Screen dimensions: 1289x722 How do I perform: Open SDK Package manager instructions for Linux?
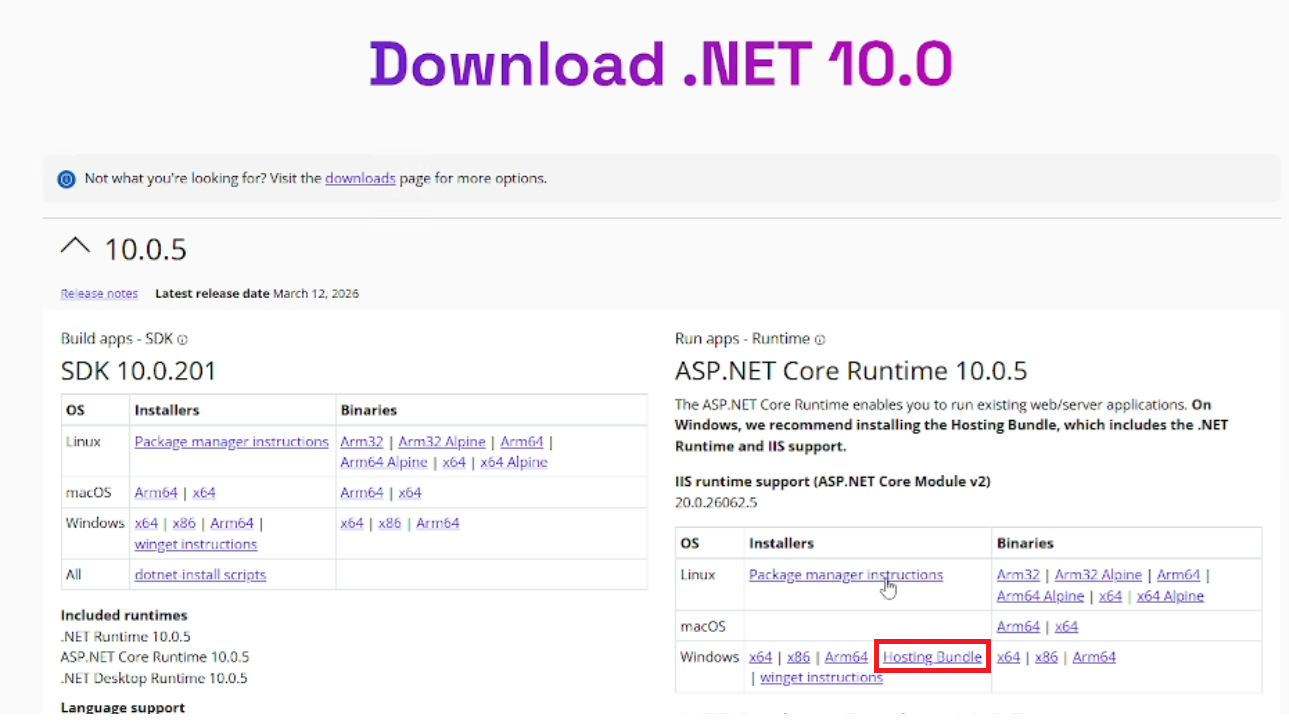coord(231,441)
